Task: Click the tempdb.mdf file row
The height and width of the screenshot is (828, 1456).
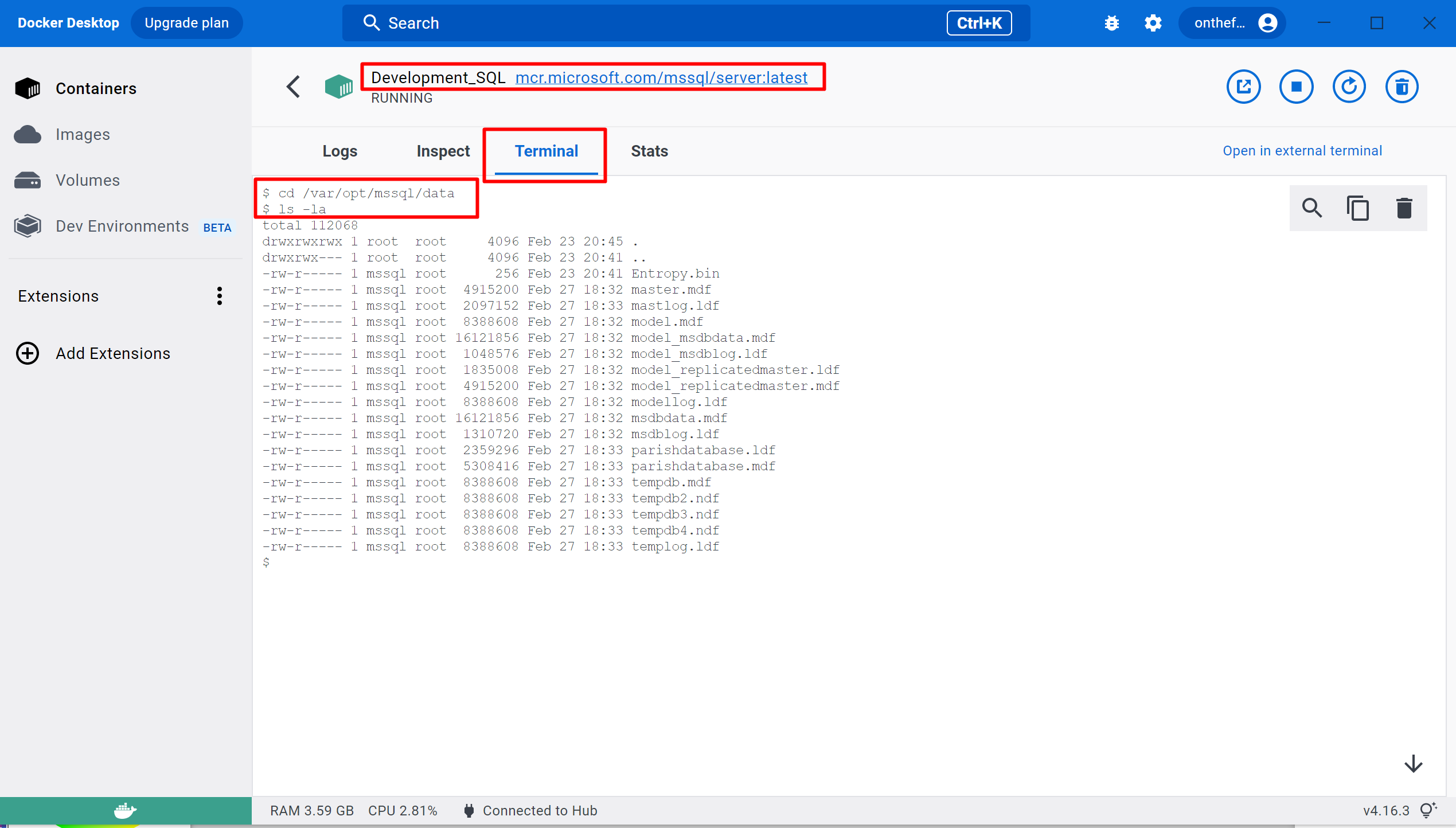Action: 487,482
